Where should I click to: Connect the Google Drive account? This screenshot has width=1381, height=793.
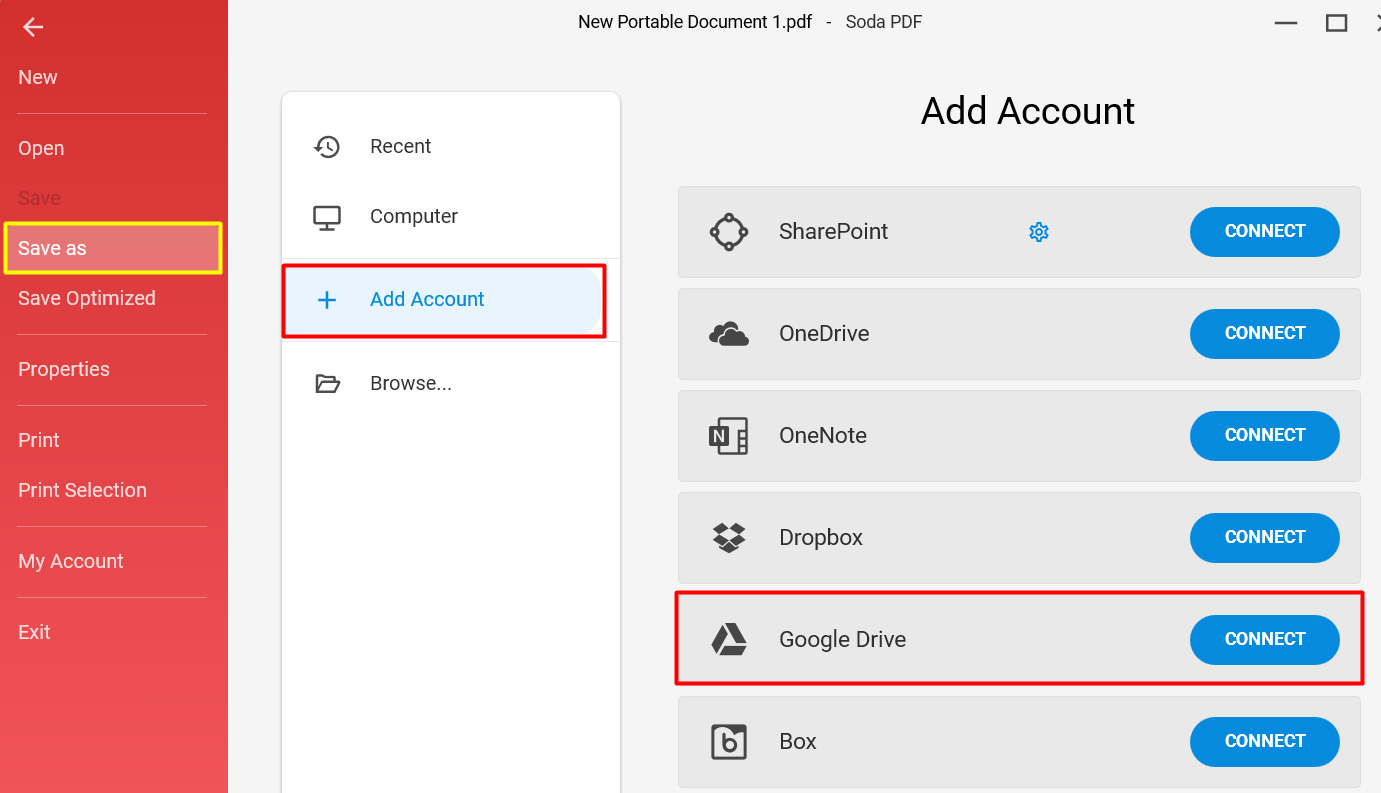(x=1264, y=639)
